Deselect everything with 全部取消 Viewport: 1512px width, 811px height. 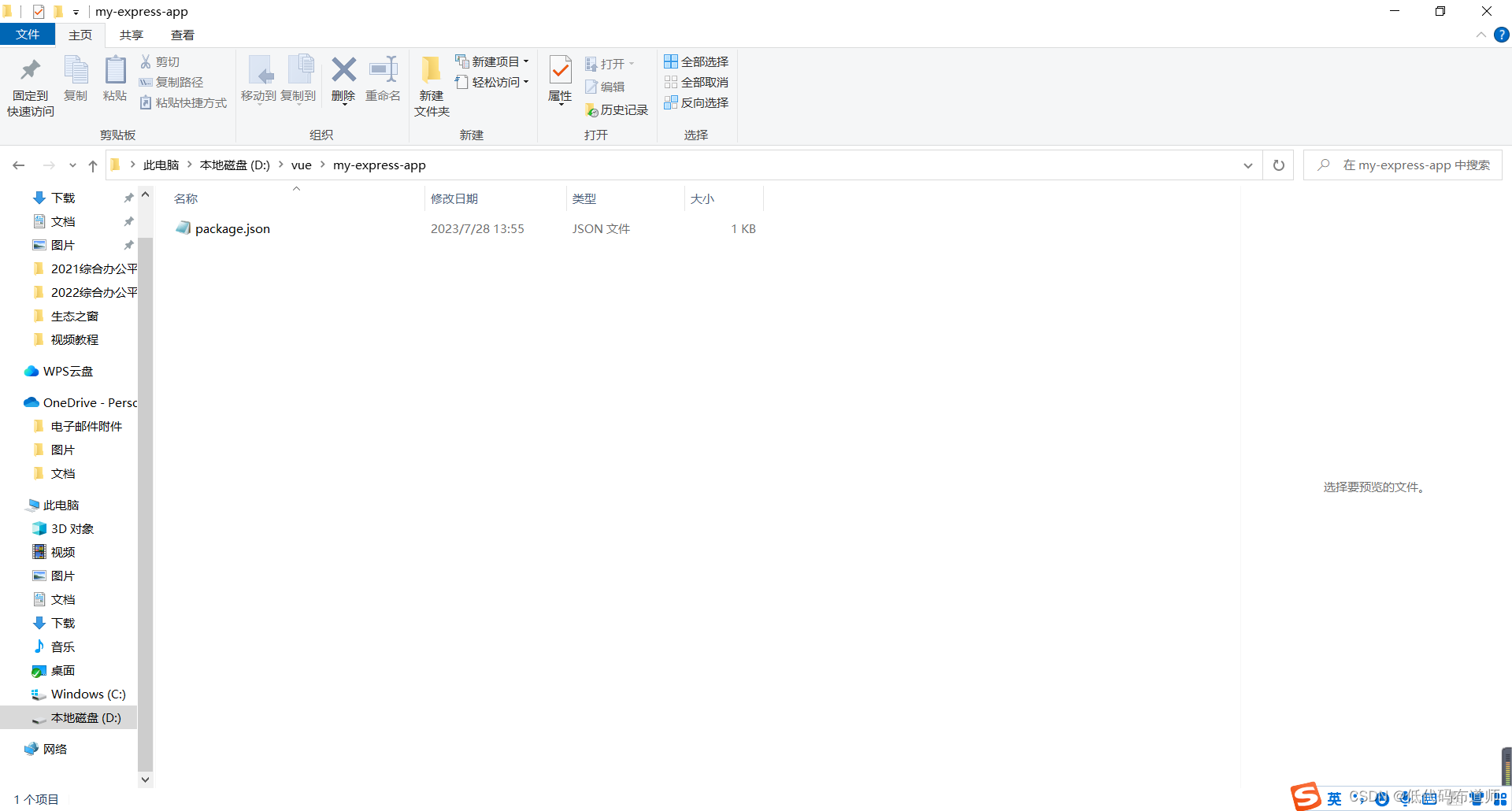pyautogui.click(x=696, y=82)
